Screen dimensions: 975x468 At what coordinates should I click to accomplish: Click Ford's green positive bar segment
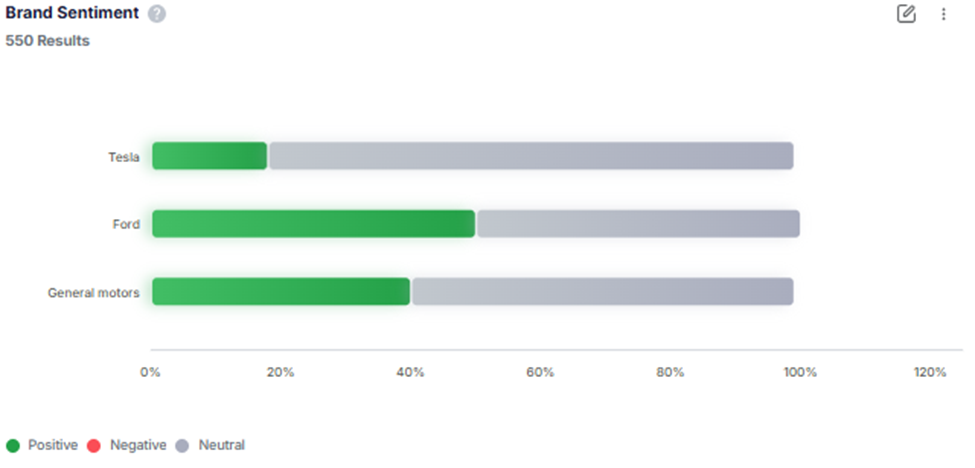click(x=313, y=224)
